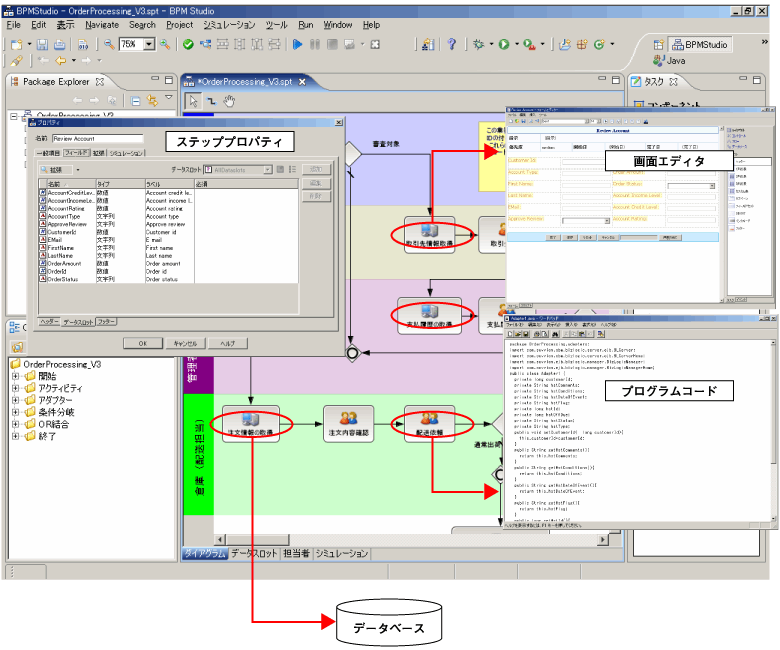Viewport: 780px width, 650px height.
Task: Click the yellow Back arrow in toolbar
Action: (61, 61)
